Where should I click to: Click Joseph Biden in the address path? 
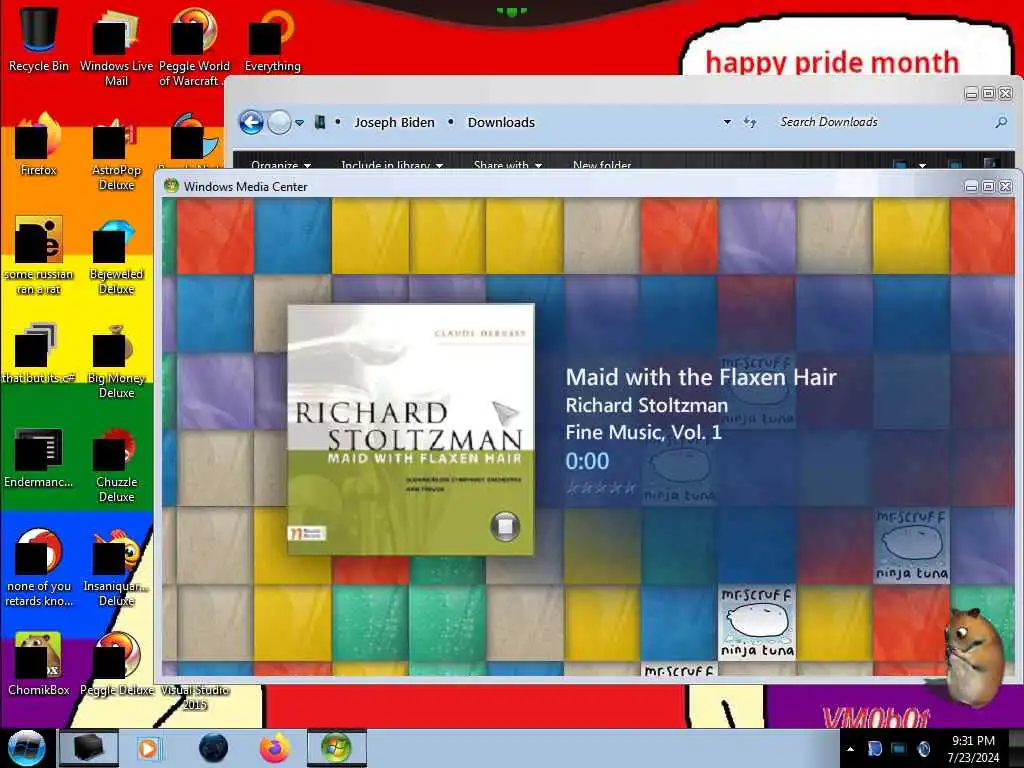[x=394, y=122]
